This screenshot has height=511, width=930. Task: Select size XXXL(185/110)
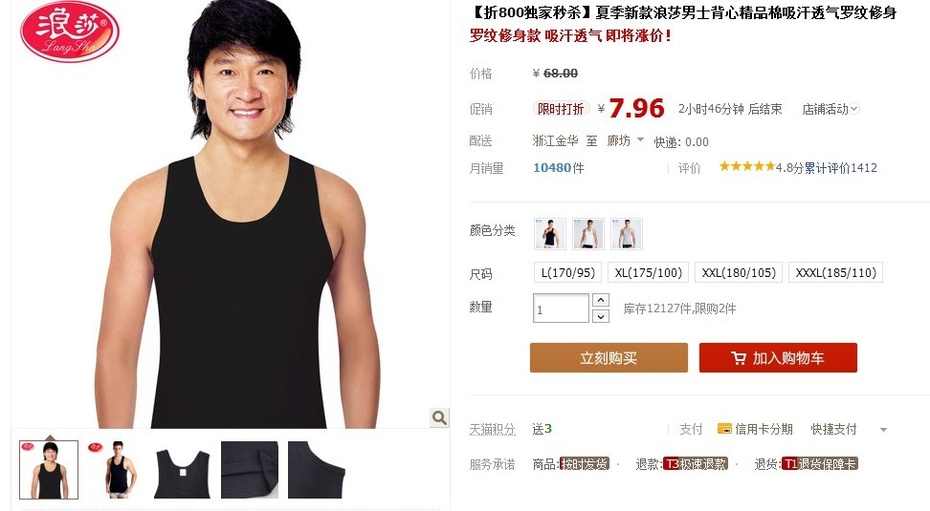pos(835,273)
